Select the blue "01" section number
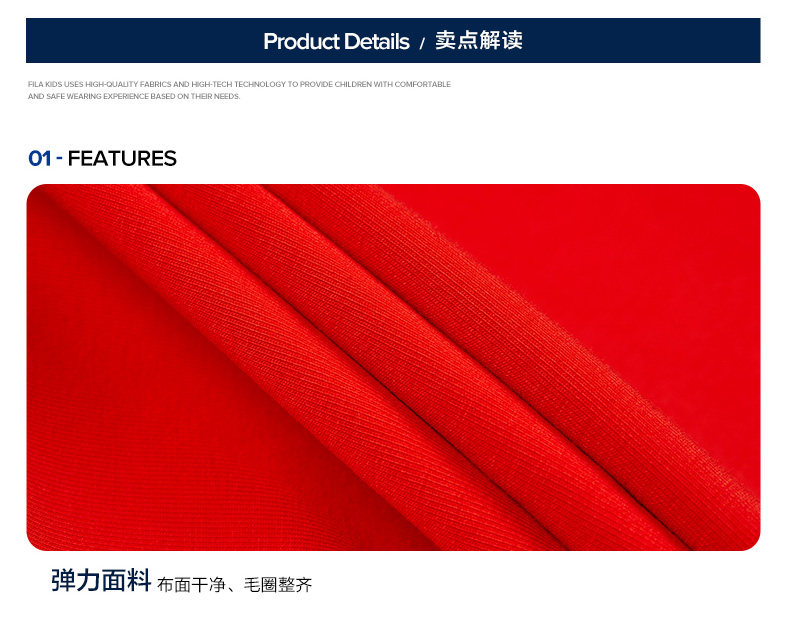Image resolution: width=790 pixels, height=624 pixels. [x=40, y=159]
